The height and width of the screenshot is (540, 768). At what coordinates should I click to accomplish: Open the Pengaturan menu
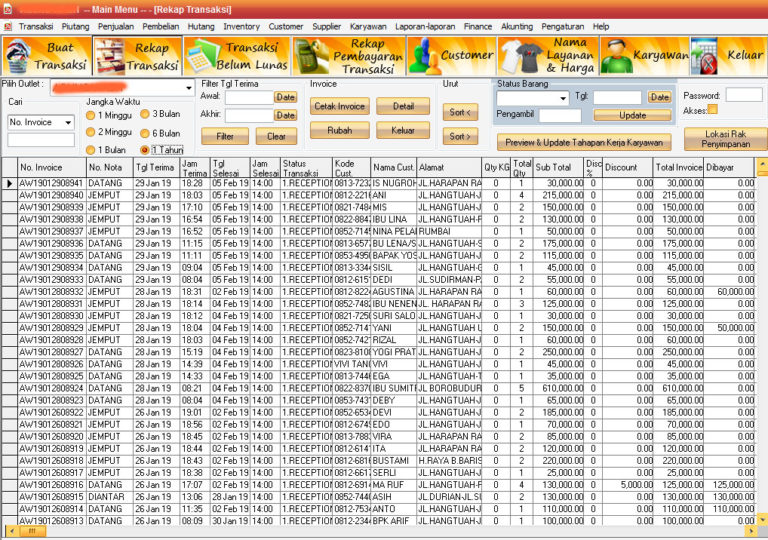click(562, 26)
